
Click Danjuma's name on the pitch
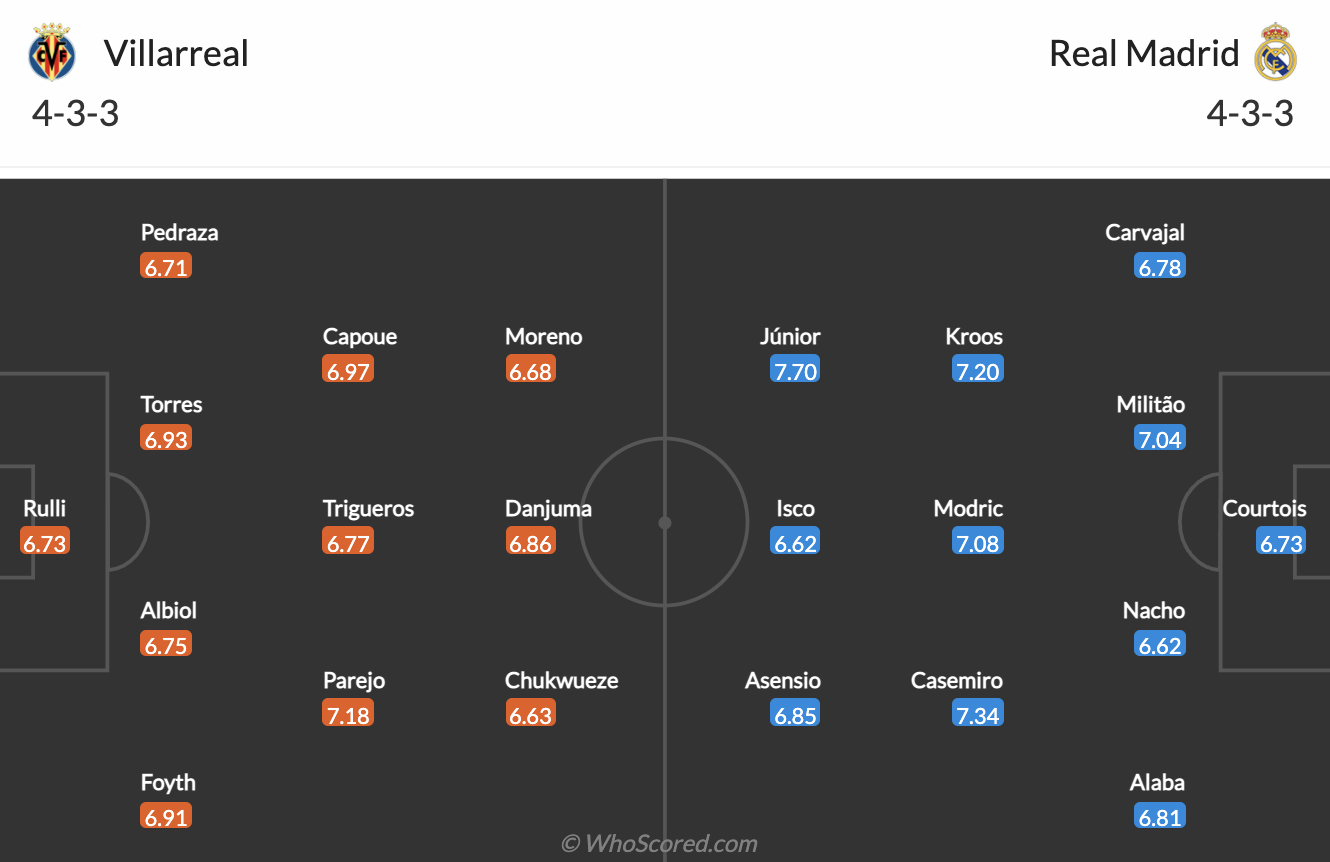coord(548,508)
